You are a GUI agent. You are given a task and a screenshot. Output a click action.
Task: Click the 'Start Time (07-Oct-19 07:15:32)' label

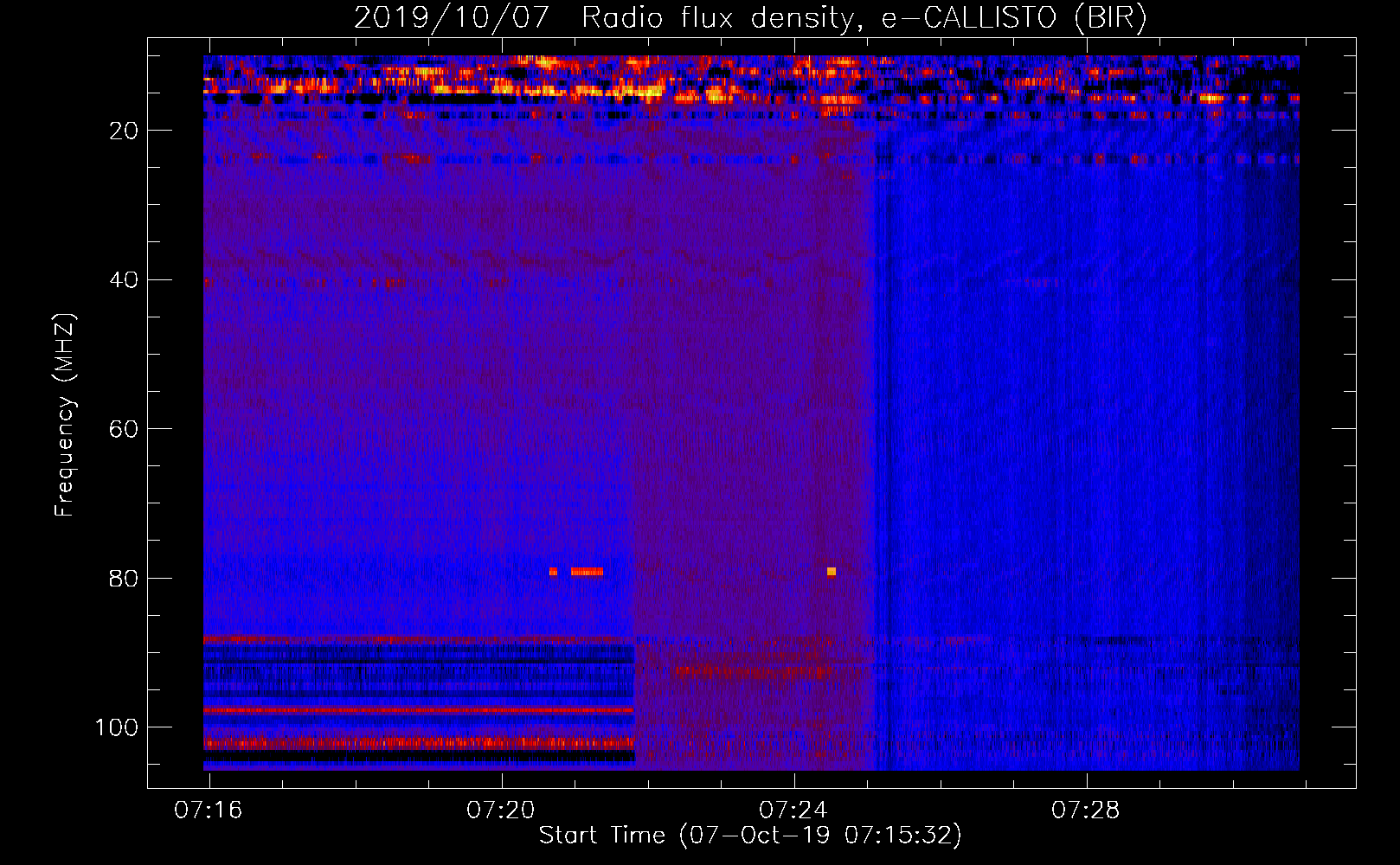pos(750,836)
